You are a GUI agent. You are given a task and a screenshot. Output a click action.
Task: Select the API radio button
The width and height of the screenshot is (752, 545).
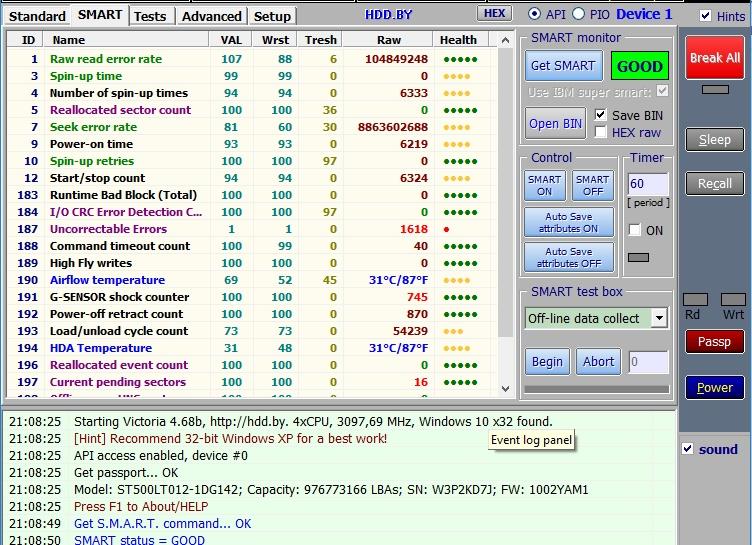(534, 14)
